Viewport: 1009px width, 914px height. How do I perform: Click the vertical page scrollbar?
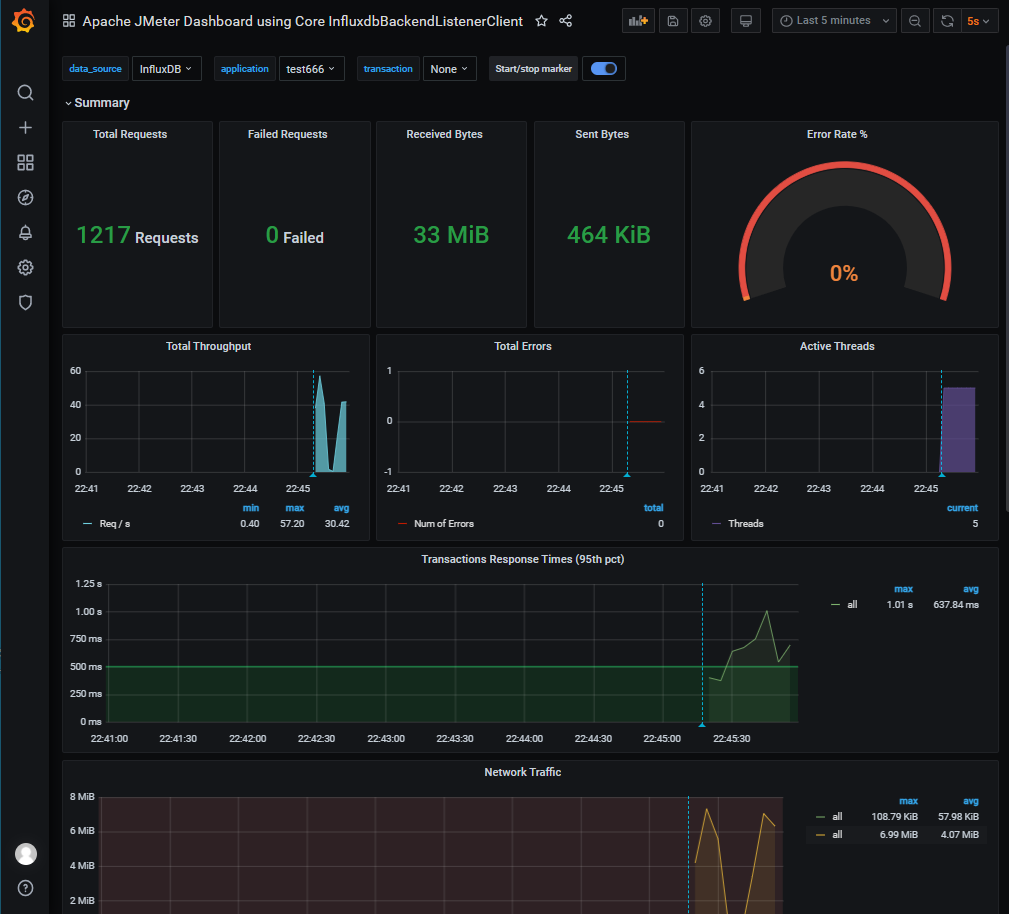pos(1006,277)
